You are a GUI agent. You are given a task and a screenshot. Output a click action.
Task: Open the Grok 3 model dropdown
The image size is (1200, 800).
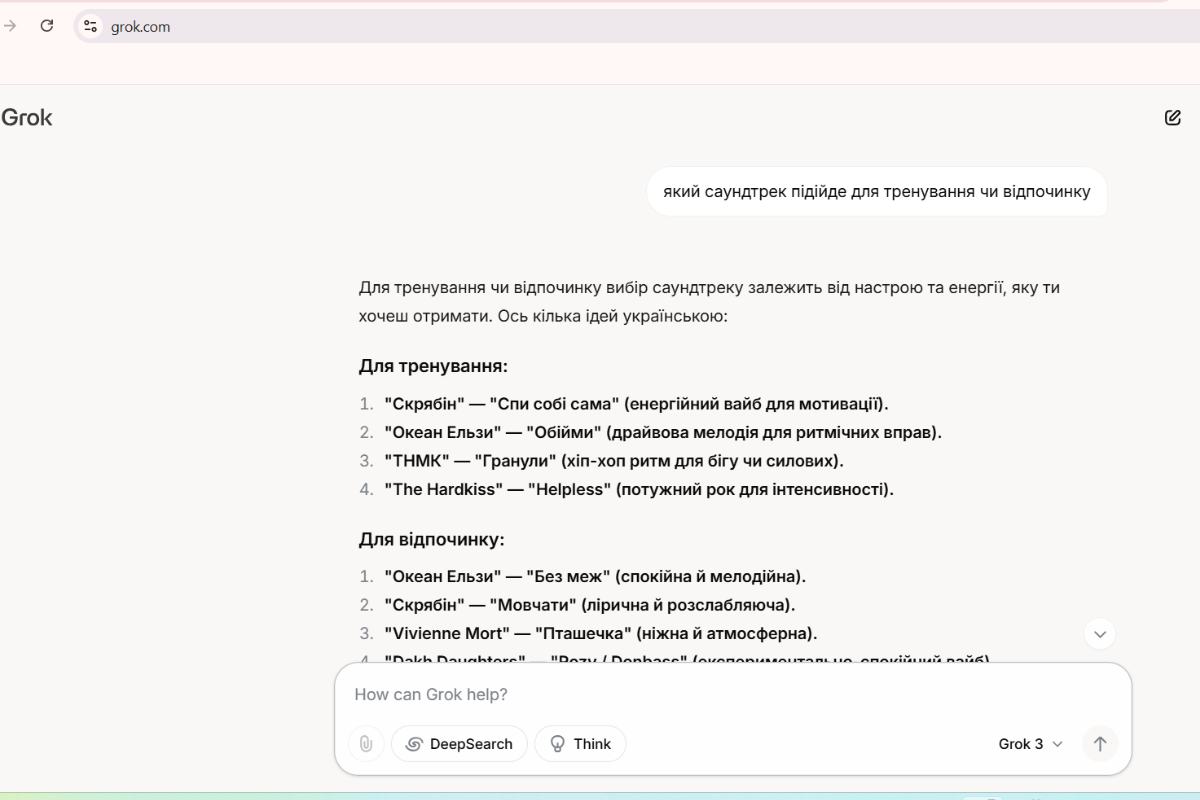pos(1030,744)
